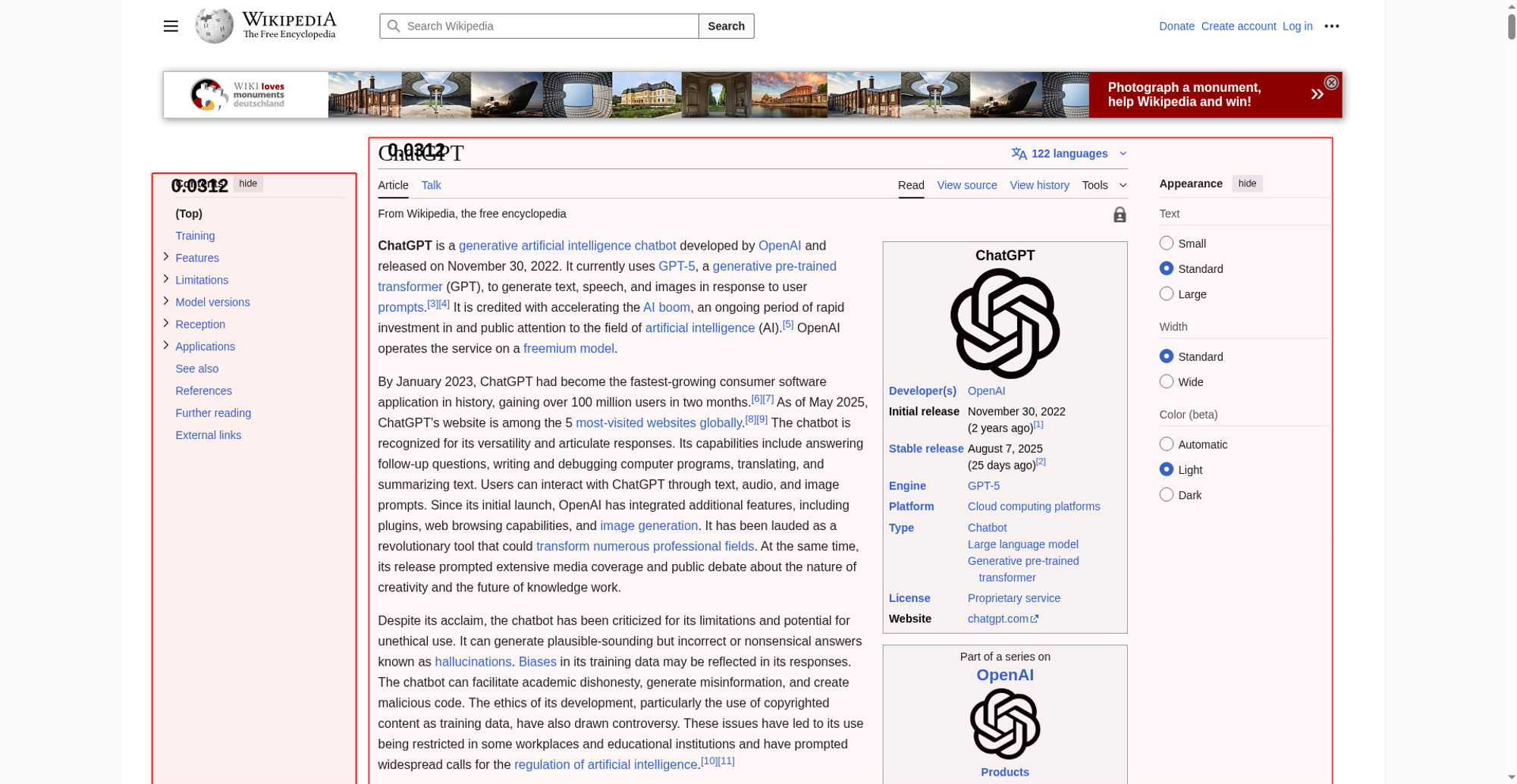The width and height of the screenshot is (1517, 784).
Task: Select Large text size
Action: pos(1166,294)
